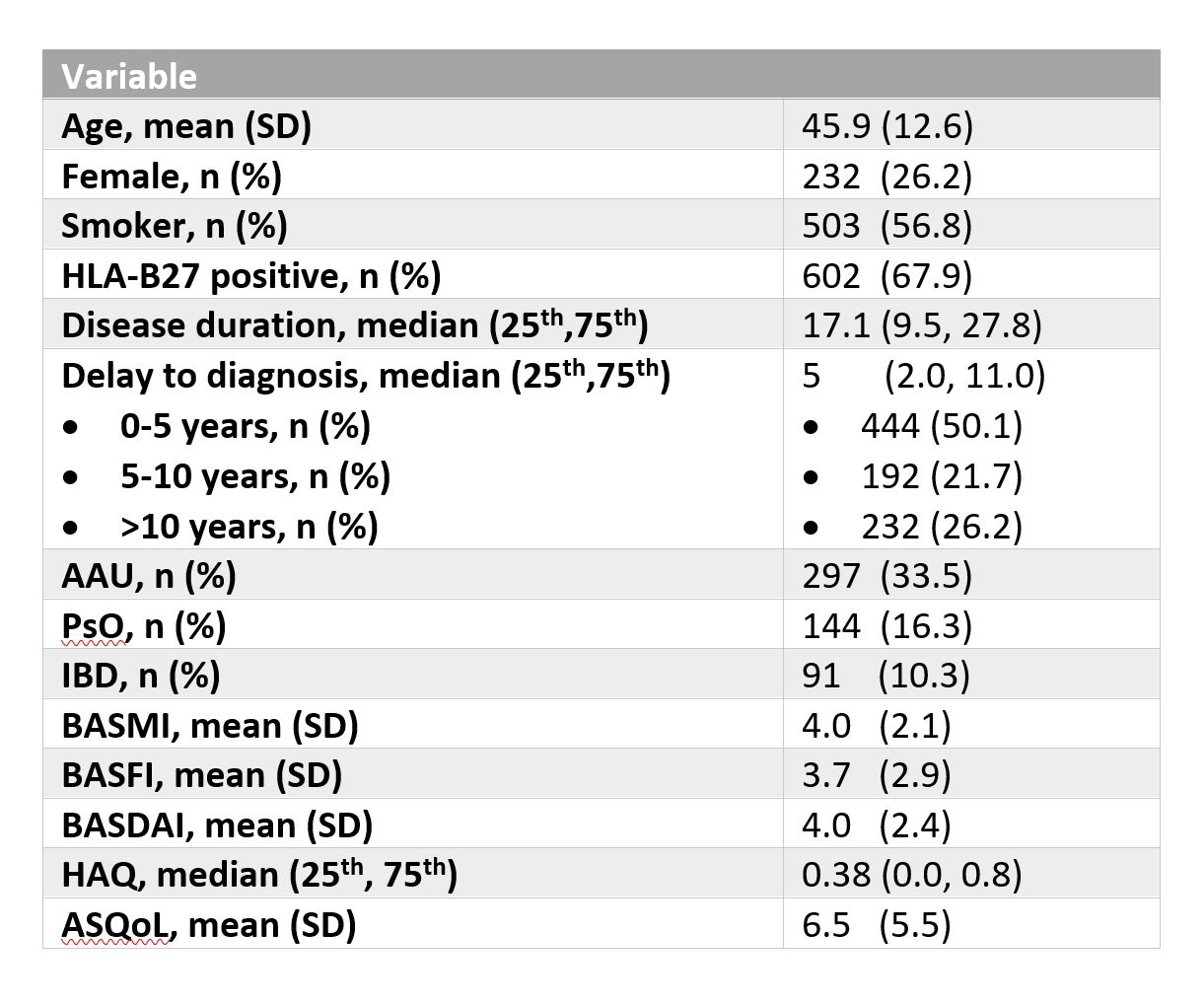Click the BASMI, mean (SD) label
The height and width of the screenshot is (1004, 1204).
pyautogui.click(x=209, y=726)
